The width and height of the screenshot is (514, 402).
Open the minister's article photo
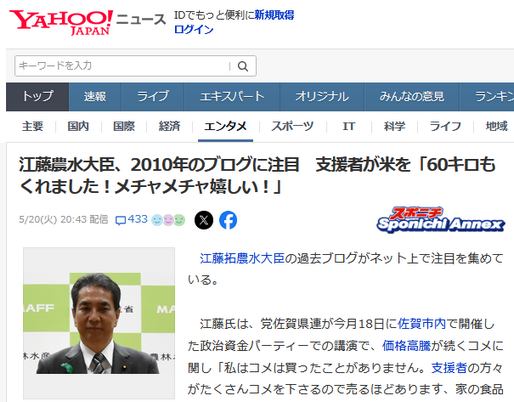pos(99,323)
